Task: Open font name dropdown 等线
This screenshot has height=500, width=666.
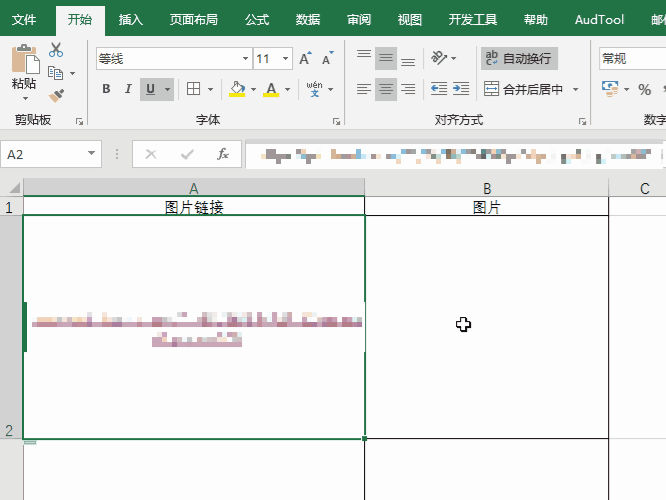Action: (245, 59)
